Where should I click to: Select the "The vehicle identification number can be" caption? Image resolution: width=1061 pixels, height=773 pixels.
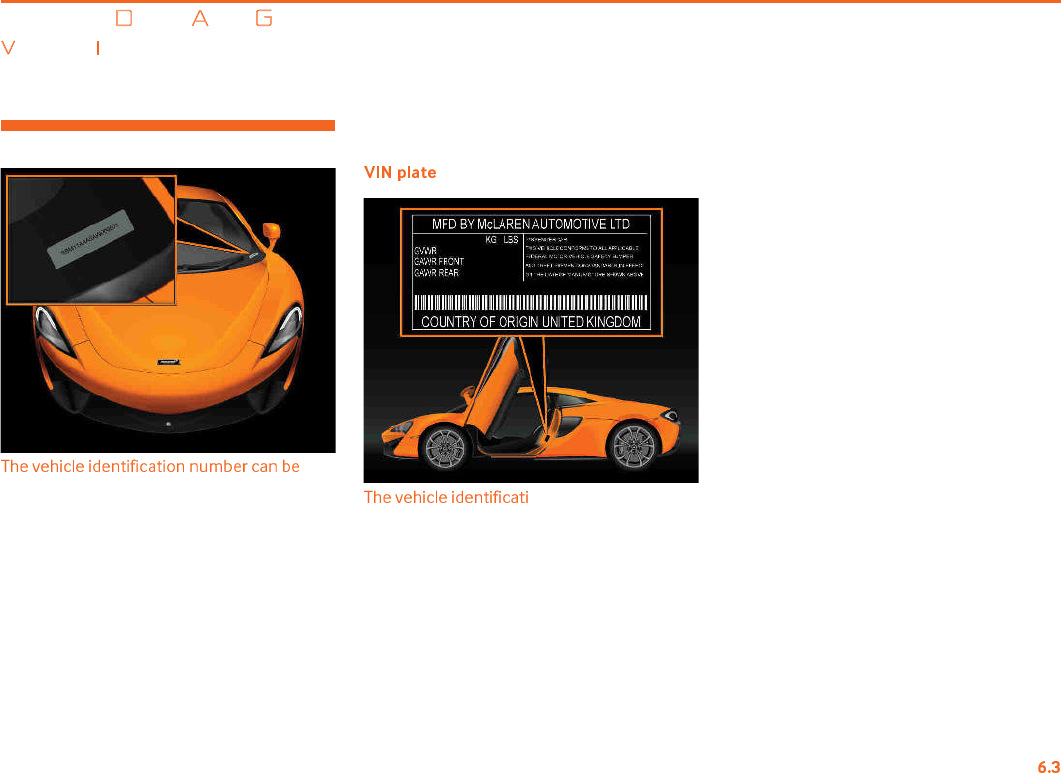click(x=150, y=466)
